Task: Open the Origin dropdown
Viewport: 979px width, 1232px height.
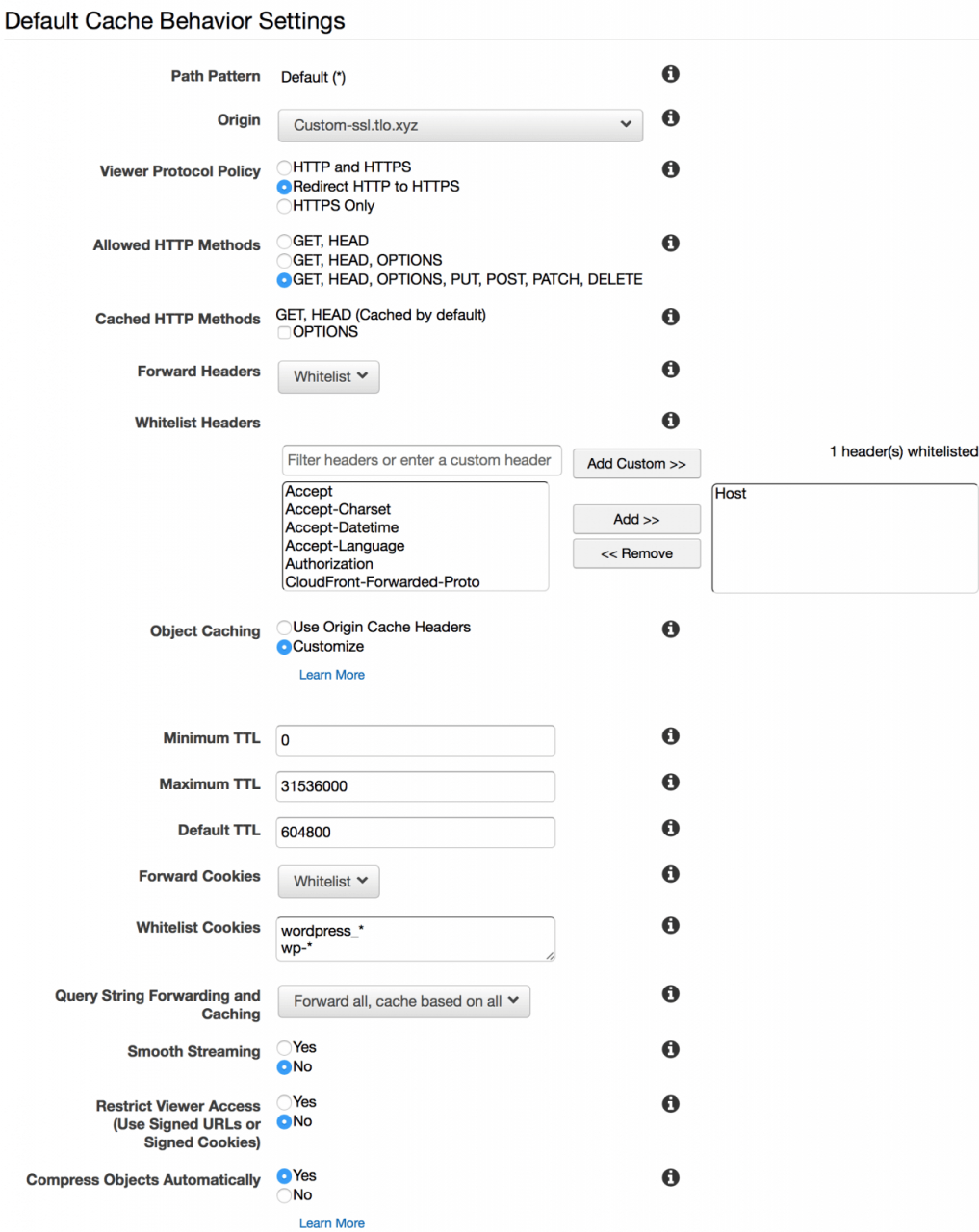Action: [x=460, y=125]
